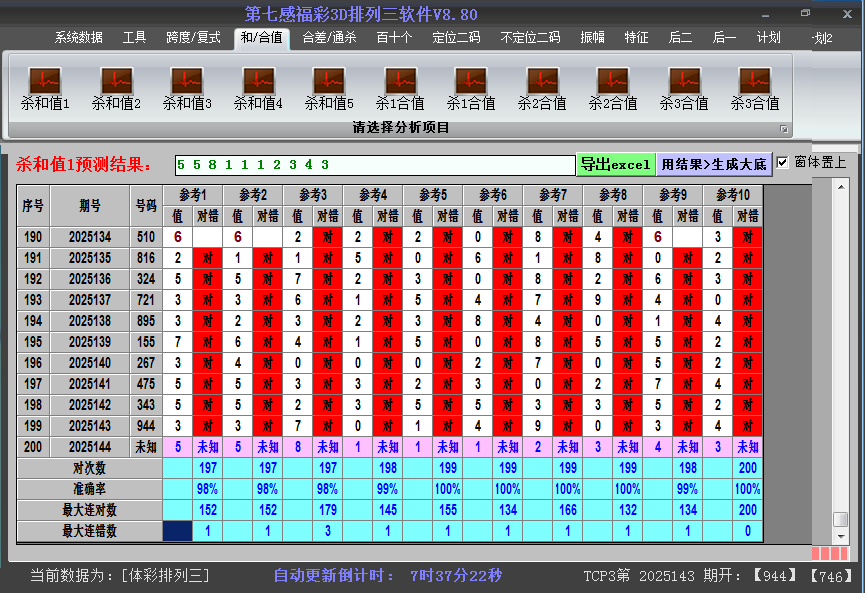This screenshot has height=593, width=865.
Task: Click the dark blue cell in 最大连错数 row
Action: coord(178,531)
